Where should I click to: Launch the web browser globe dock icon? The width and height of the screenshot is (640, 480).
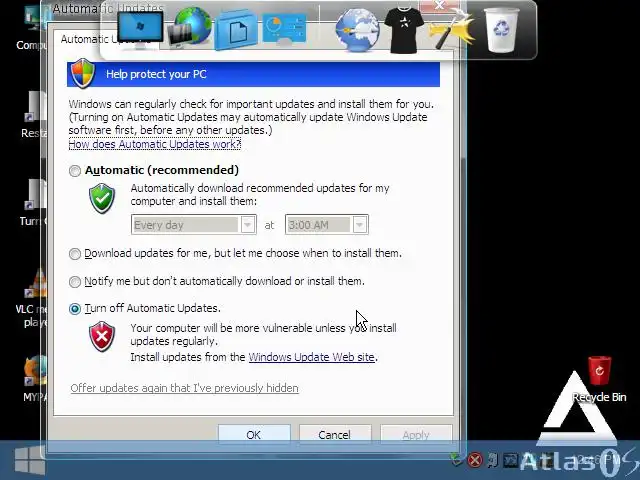point(358,30)
